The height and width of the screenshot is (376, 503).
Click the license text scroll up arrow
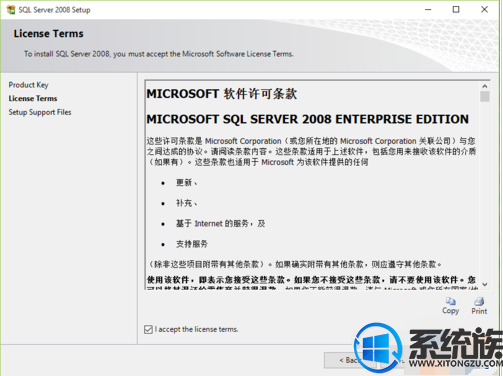coord(485,86)
